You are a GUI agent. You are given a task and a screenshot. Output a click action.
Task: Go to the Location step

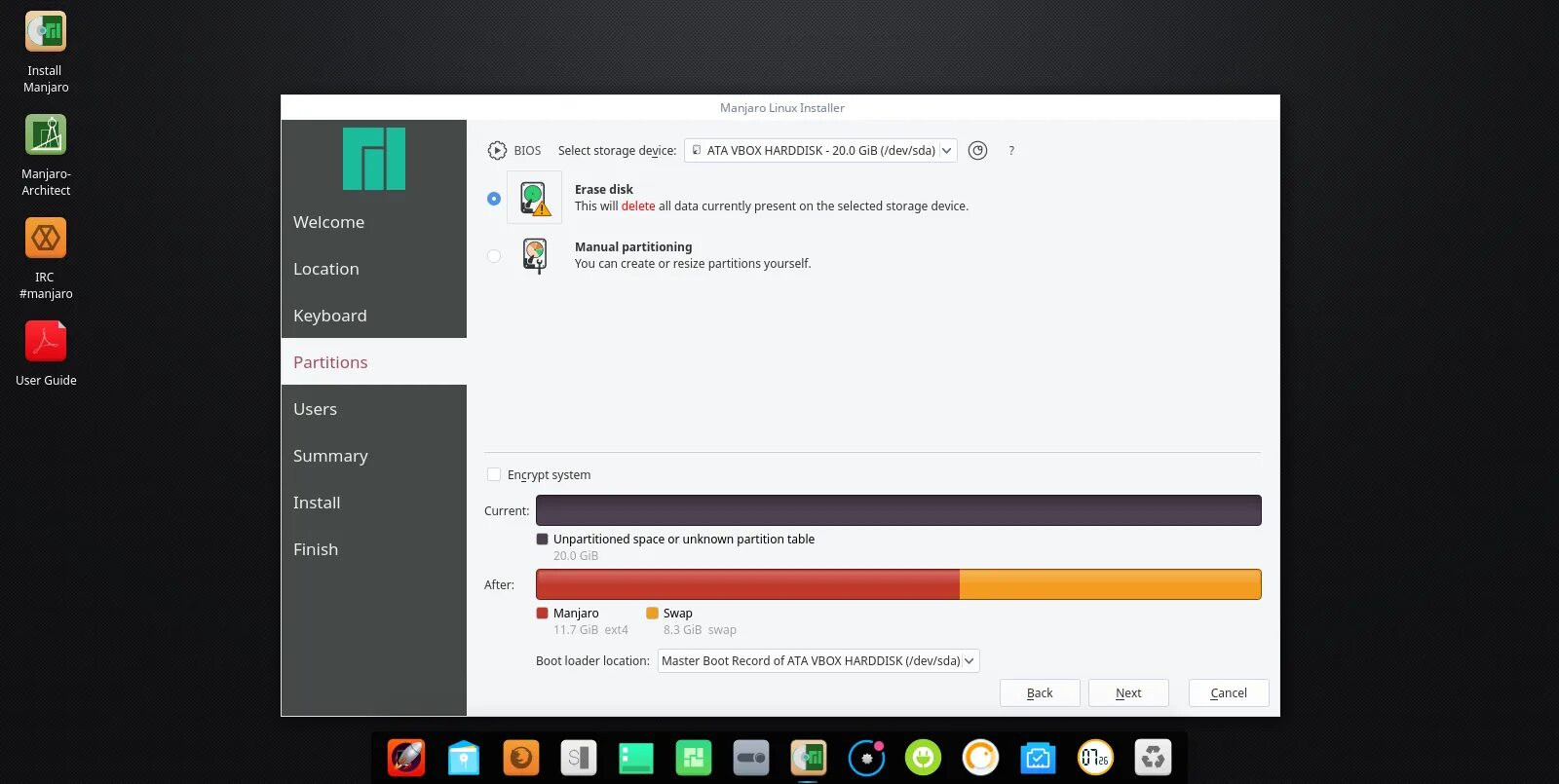pyautogui.click(x=374, y=269)
